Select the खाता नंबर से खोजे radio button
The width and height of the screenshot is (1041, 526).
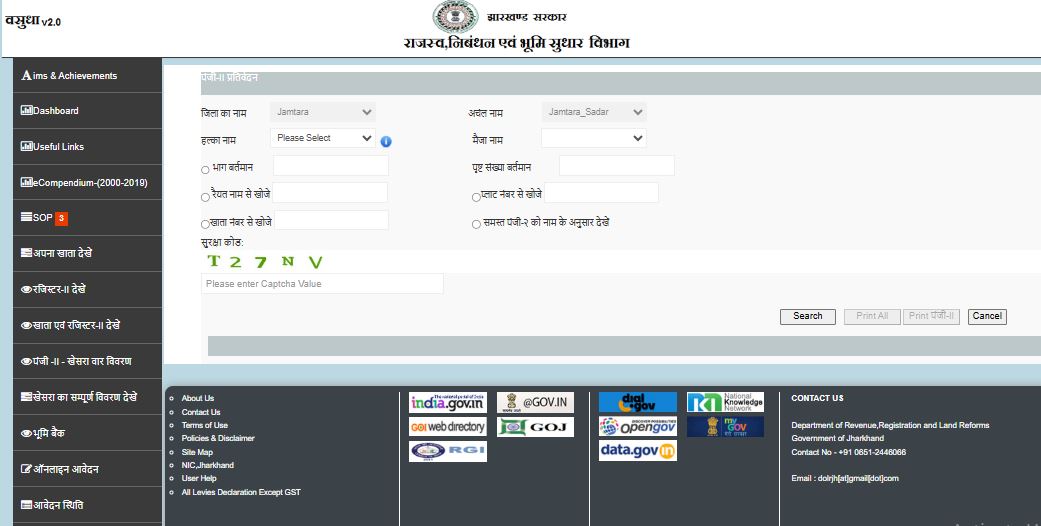tap(205, 224)
